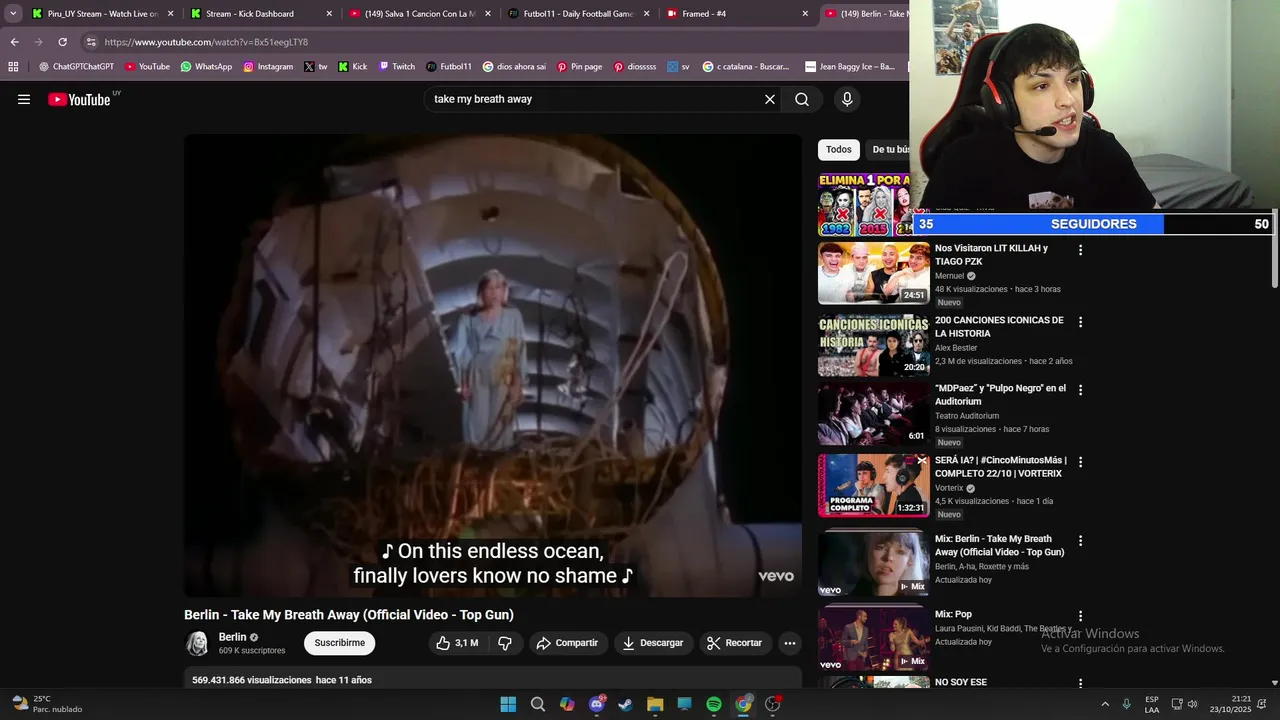The image size is (1280, 720).
Task: Open options for Mix: Pop playlist
Action: pyautogui.click(x=1080, y=616)
